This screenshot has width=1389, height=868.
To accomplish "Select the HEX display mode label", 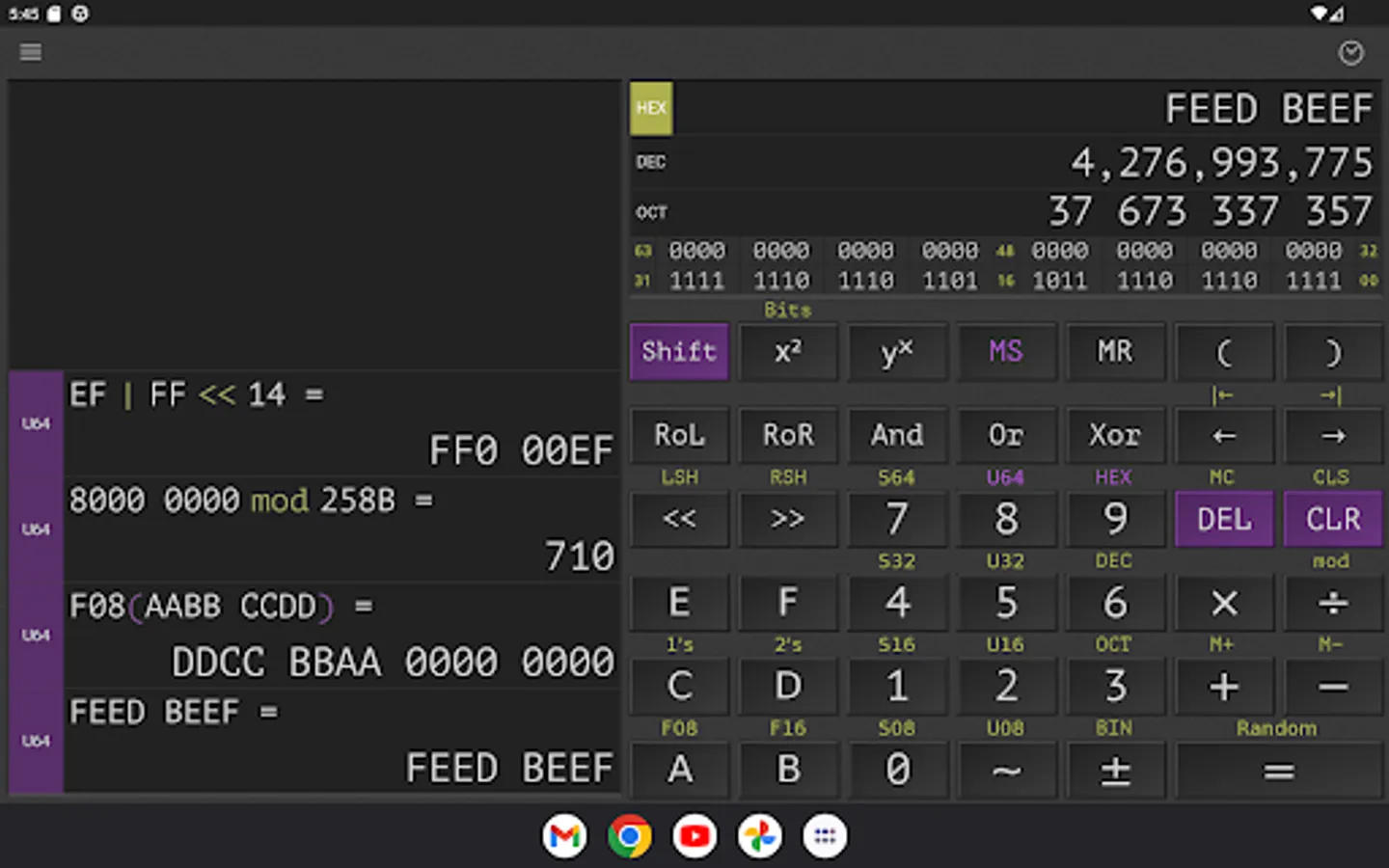I will point(651,108).
